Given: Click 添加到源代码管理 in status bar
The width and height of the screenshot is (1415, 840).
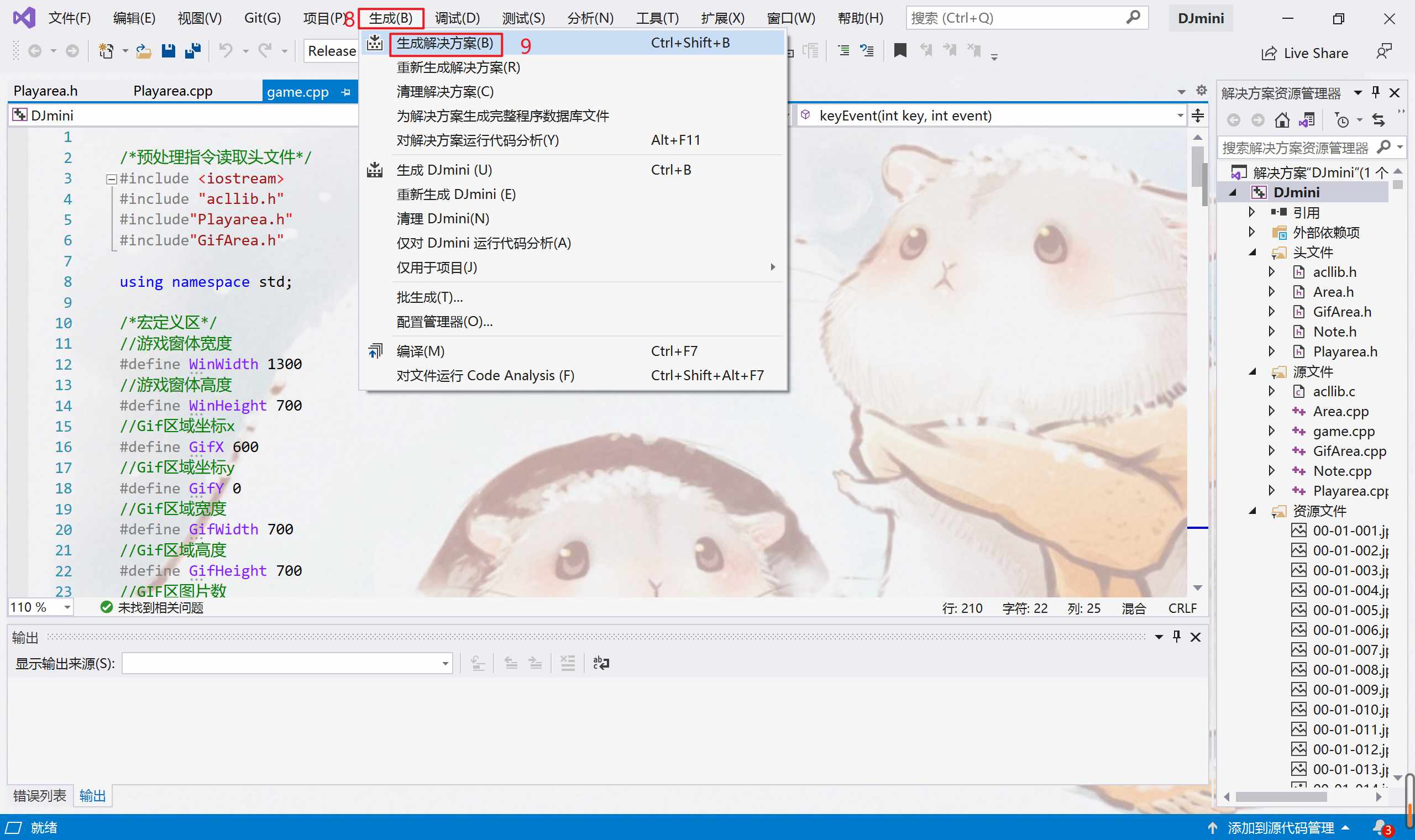Looking at the screenshot, I should coord(1280,827).
